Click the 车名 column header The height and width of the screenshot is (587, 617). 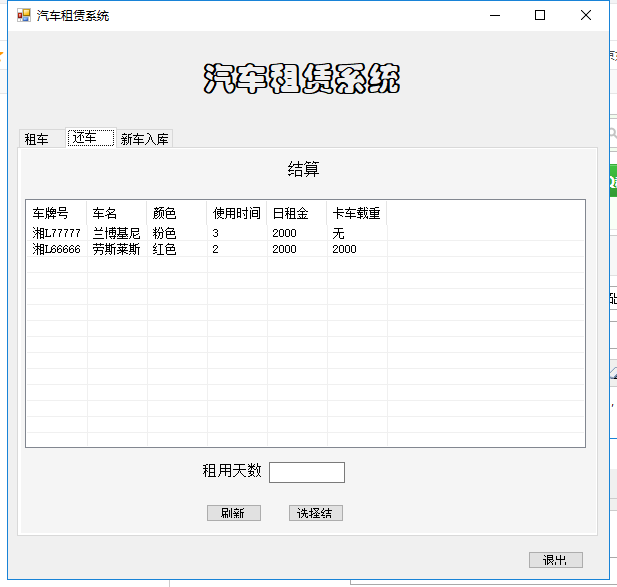click(116, 213)
